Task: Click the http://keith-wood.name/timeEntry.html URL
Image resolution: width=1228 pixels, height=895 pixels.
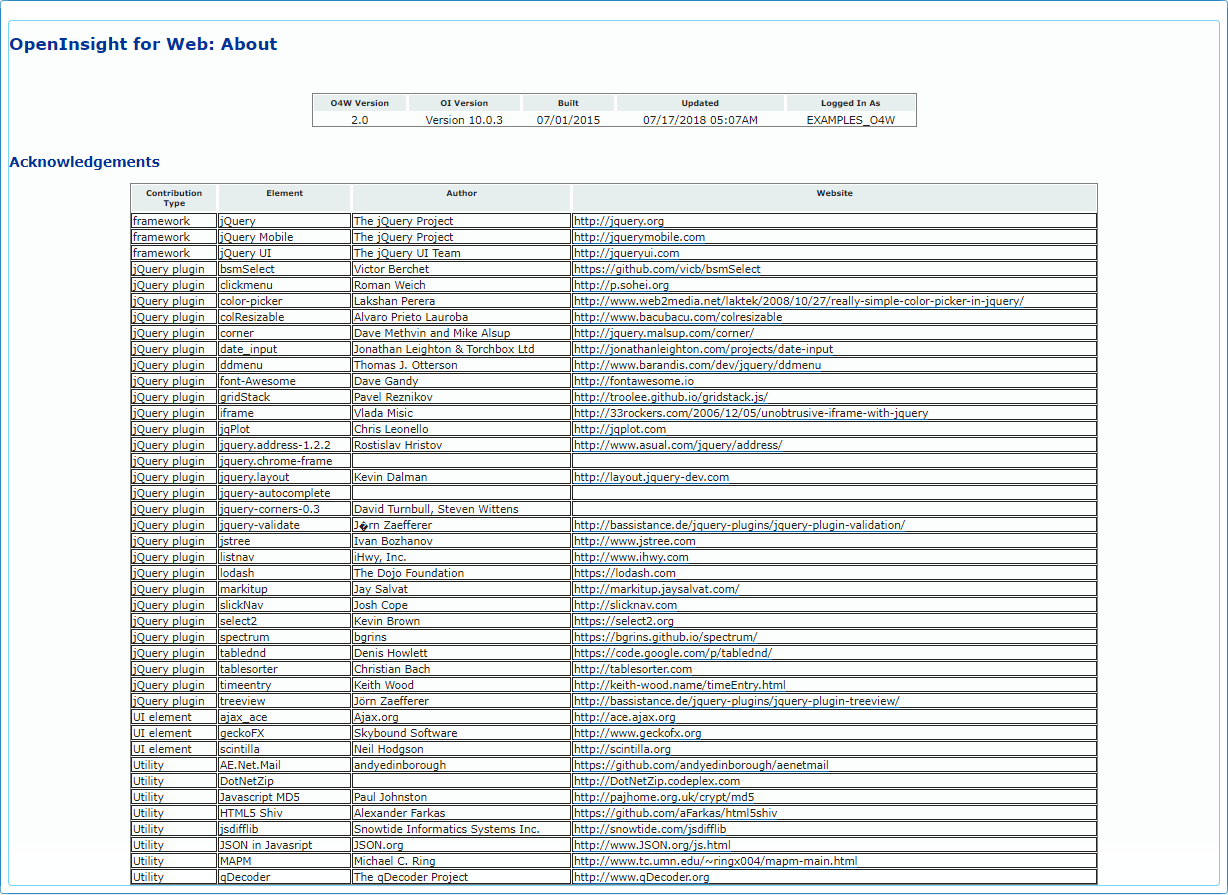Action: coord(679,685)
